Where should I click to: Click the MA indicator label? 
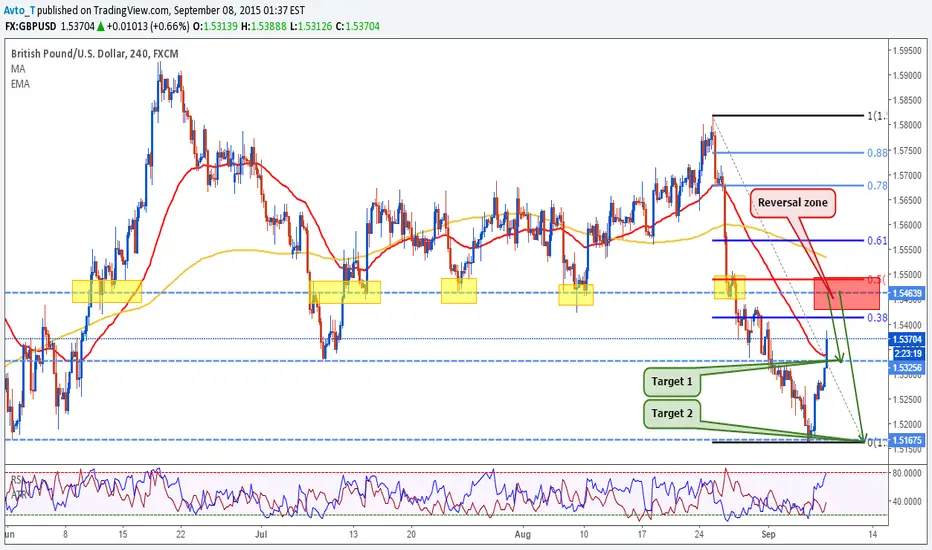(x=18, y=69)
